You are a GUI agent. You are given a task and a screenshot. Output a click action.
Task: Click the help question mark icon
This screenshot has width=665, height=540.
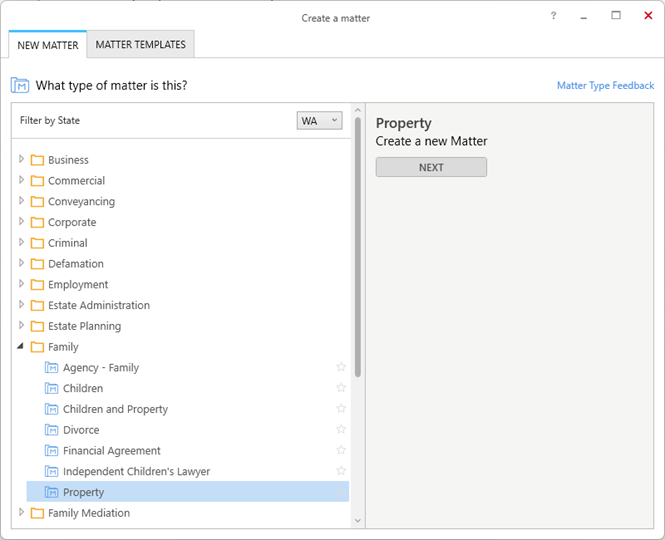tap(553, 16)
